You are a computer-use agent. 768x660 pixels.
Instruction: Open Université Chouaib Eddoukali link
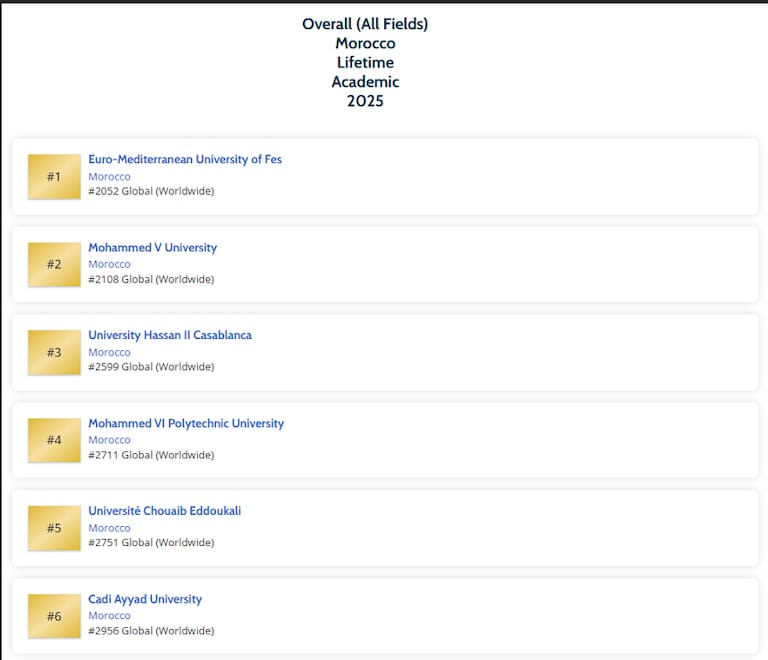coord(164,511)
